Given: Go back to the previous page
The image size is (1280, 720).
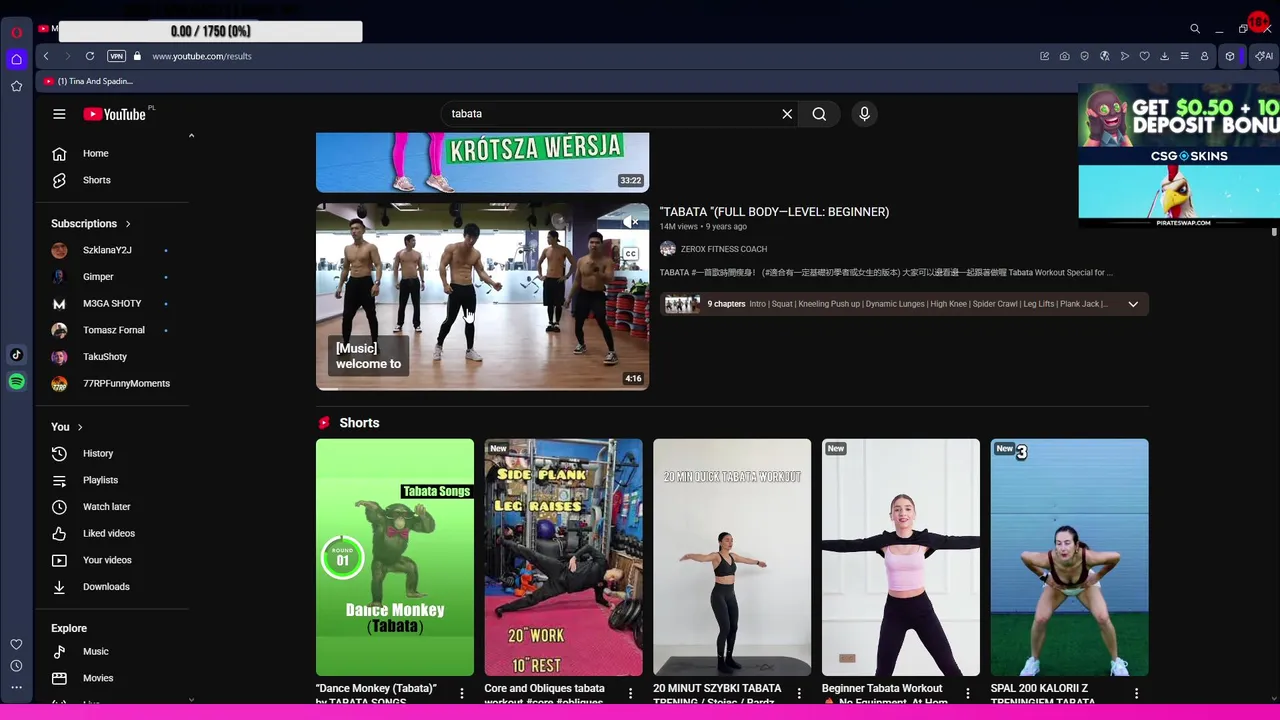Looking at the screenshot, I should (x=46, y=56).
